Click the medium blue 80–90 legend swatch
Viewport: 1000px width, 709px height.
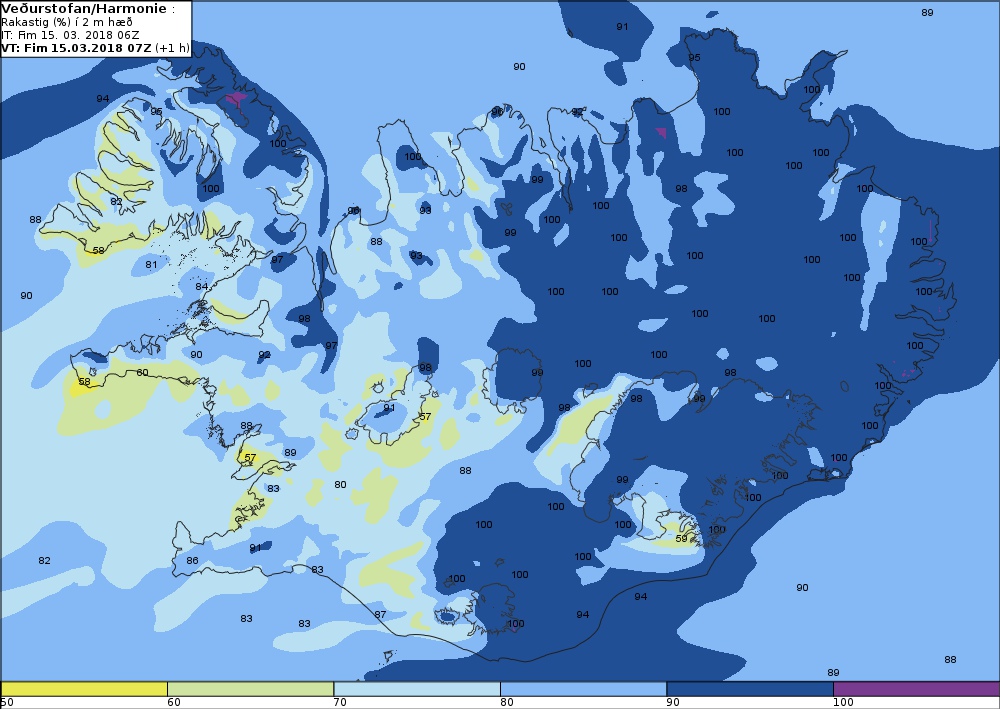coord(584,689)
